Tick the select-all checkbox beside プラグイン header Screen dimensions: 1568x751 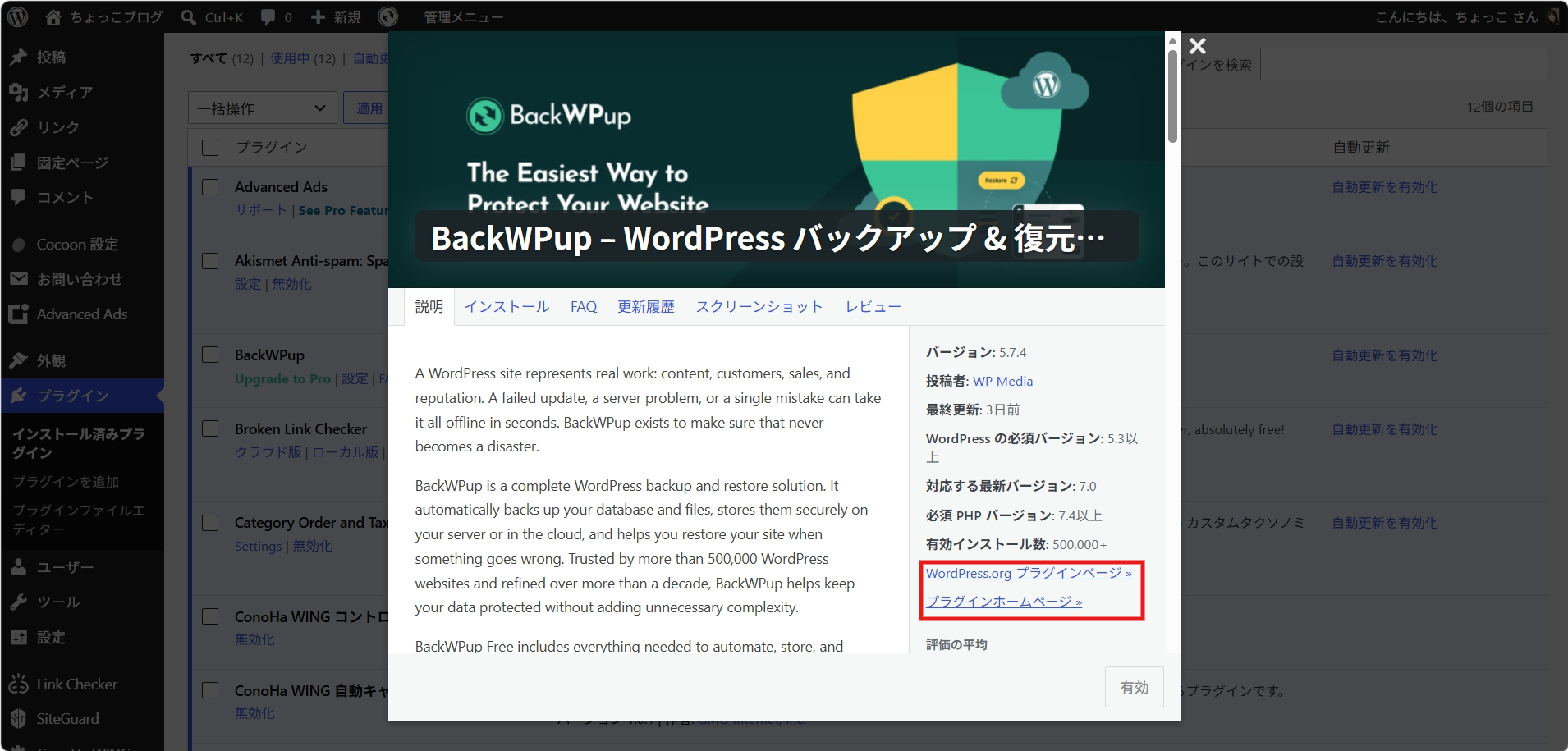tap(210, 148)
